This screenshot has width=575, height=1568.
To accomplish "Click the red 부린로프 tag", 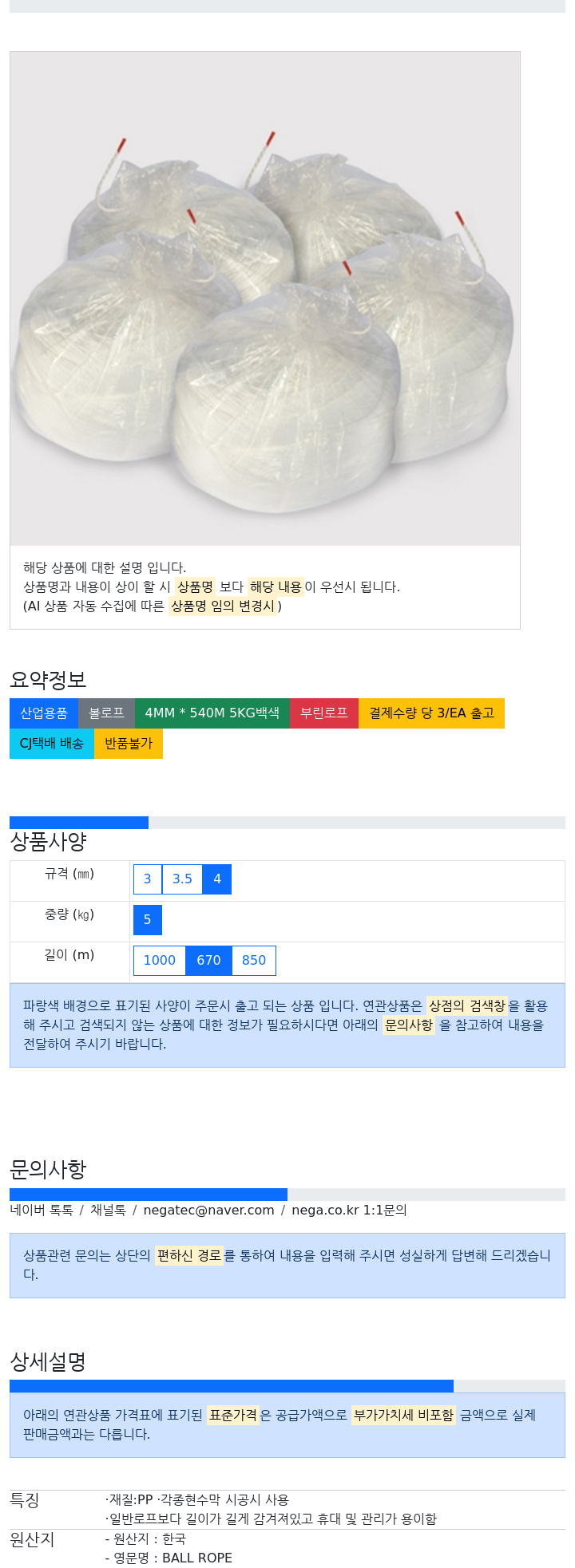I will click(324, 713).
